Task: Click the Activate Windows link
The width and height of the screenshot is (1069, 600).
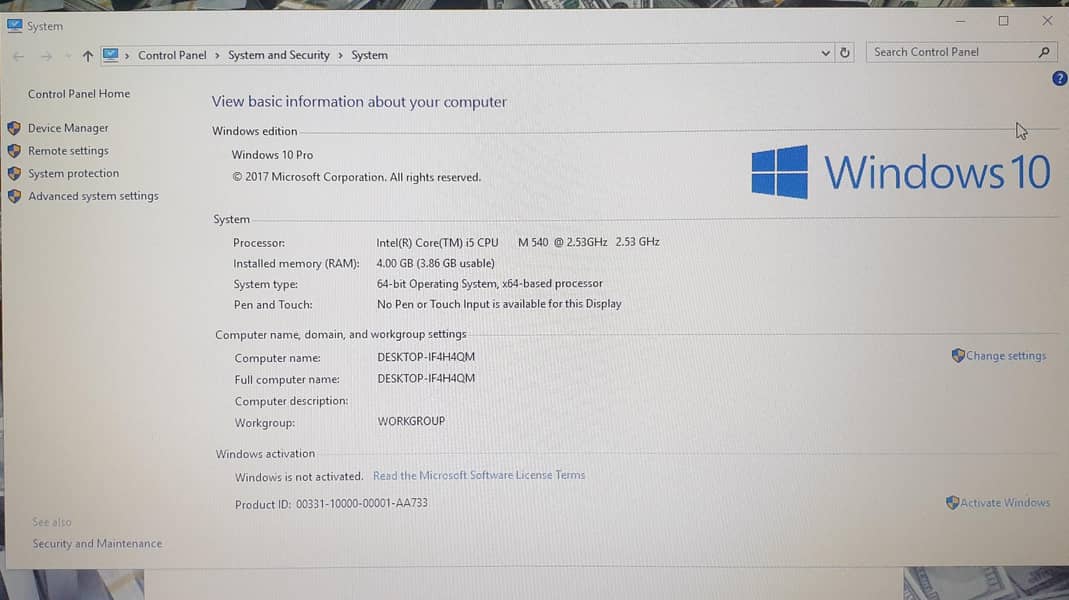Action: point(1006,502)
